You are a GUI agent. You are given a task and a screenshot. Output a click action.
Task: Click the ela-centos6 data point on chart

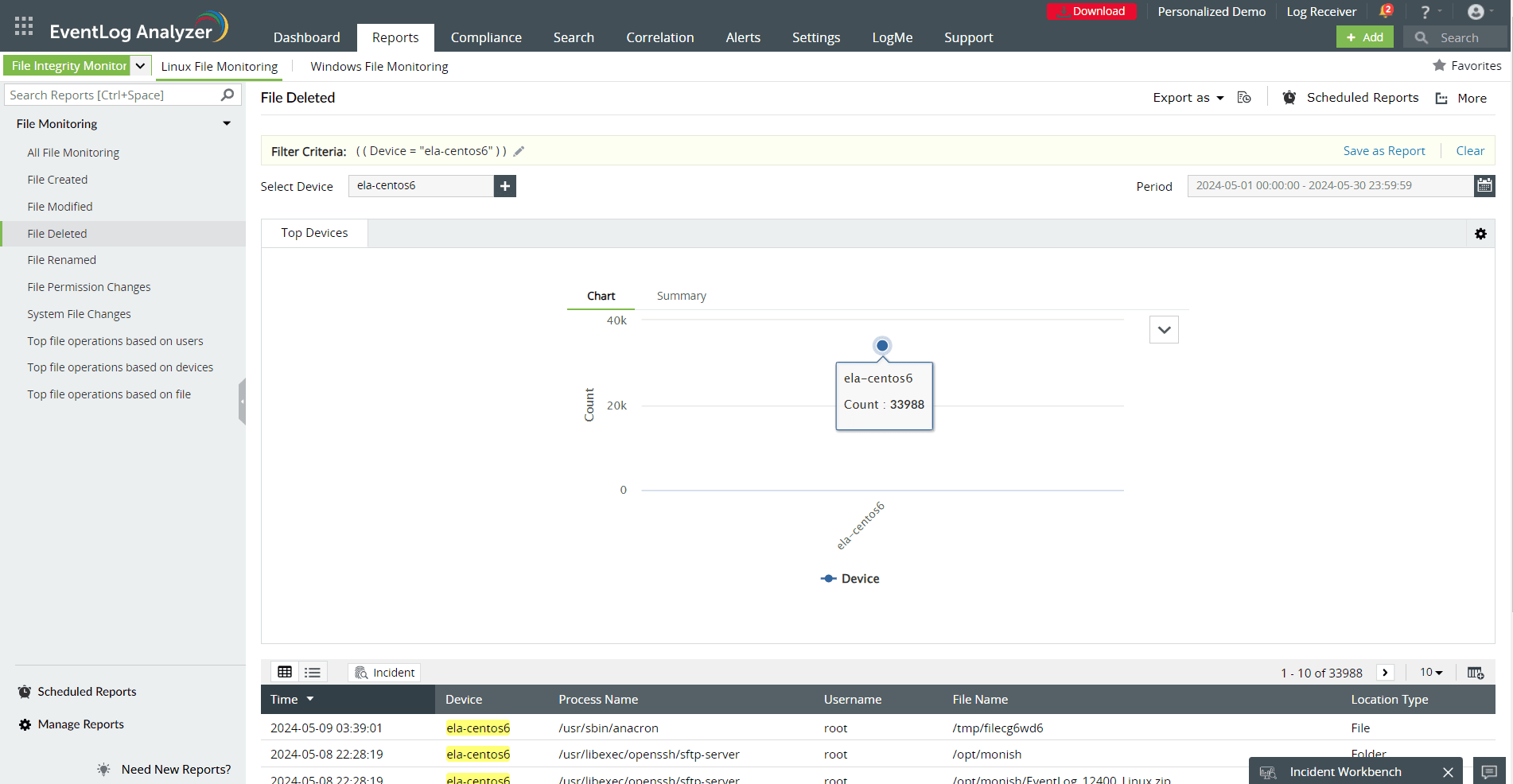click(882, 346)
